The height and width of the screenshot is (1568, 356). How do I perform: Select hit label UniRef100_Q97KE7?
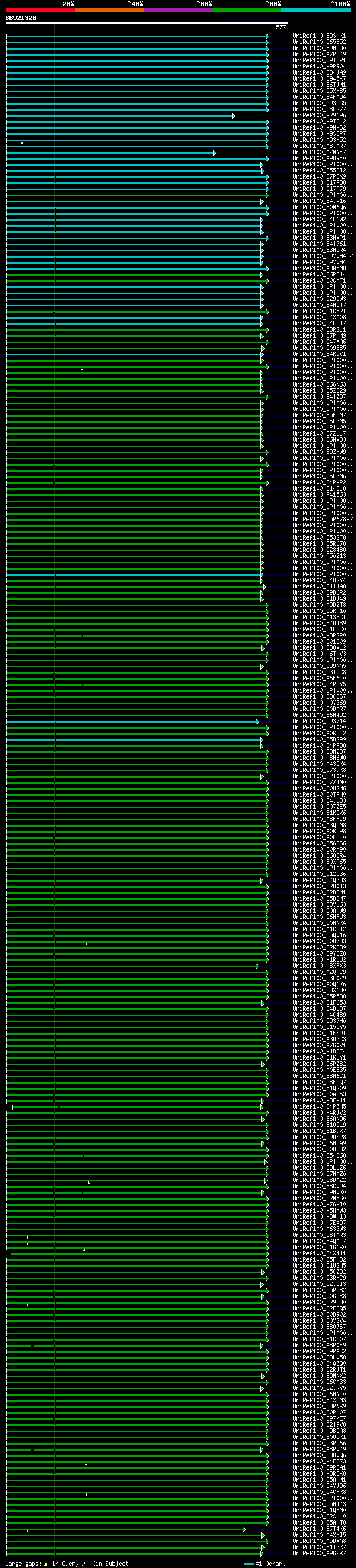[x=319, y=1418]
